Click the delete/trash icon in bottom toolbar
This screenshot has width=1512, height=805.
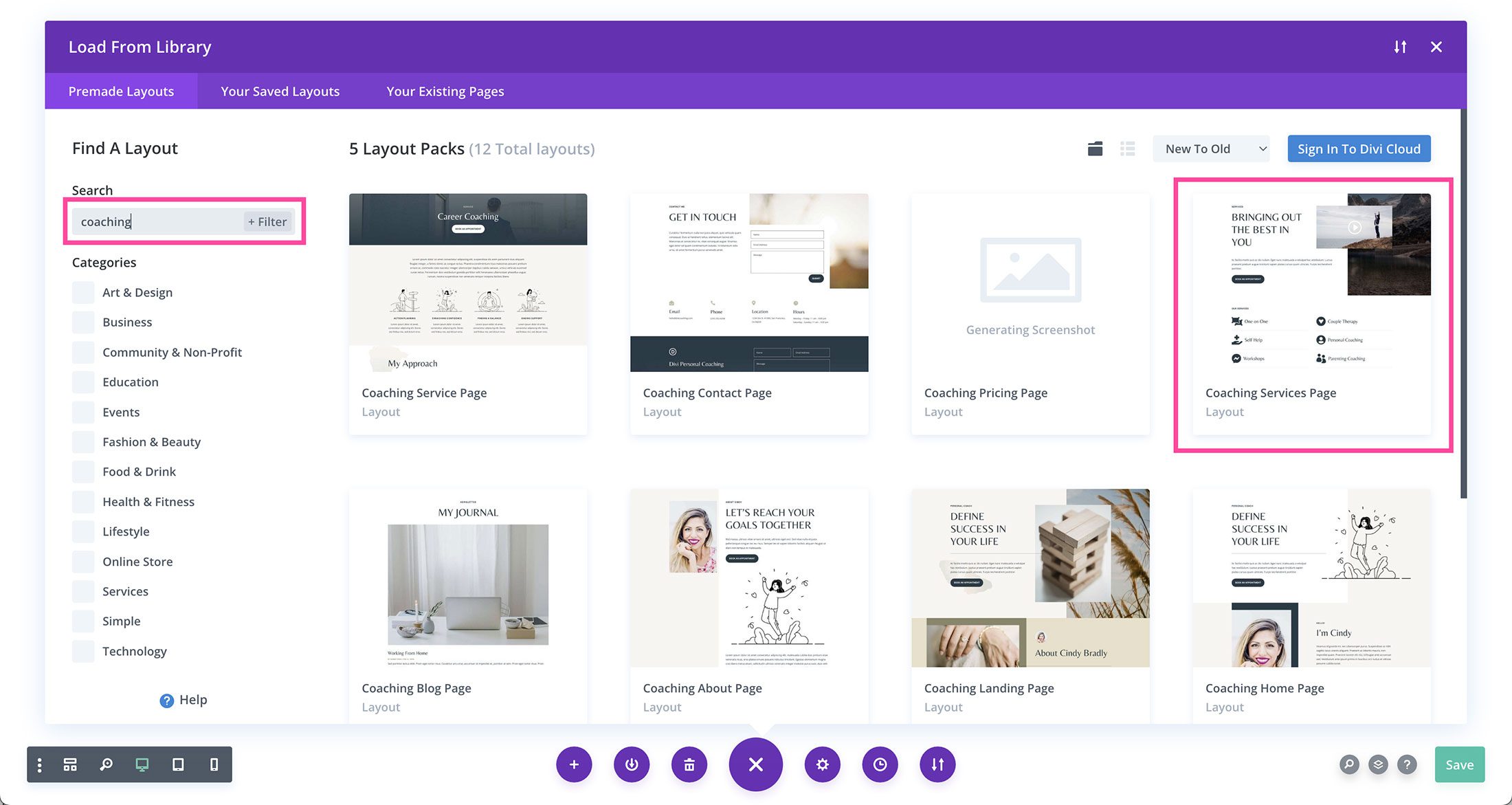tap(691, 764)
